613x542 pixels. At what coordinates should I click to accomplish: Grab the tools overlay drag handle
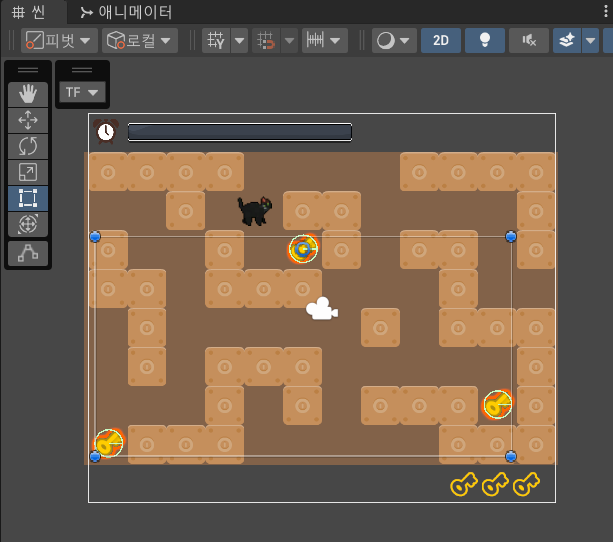pos(28,70)
